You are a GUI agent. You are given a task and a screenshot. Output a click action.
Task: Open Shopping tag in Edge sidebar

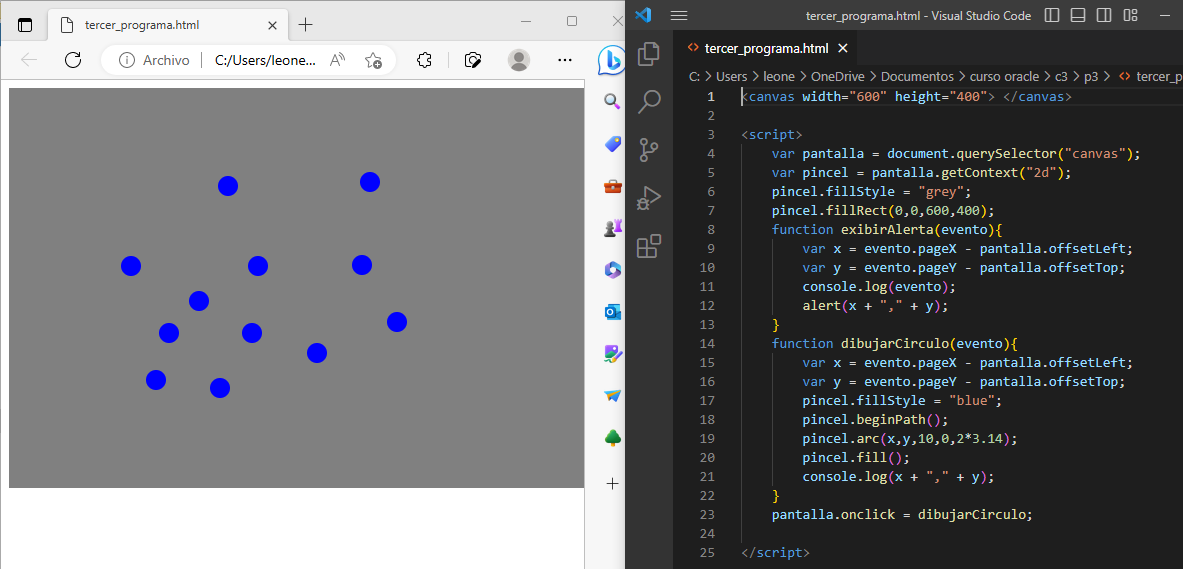point(613,143)
